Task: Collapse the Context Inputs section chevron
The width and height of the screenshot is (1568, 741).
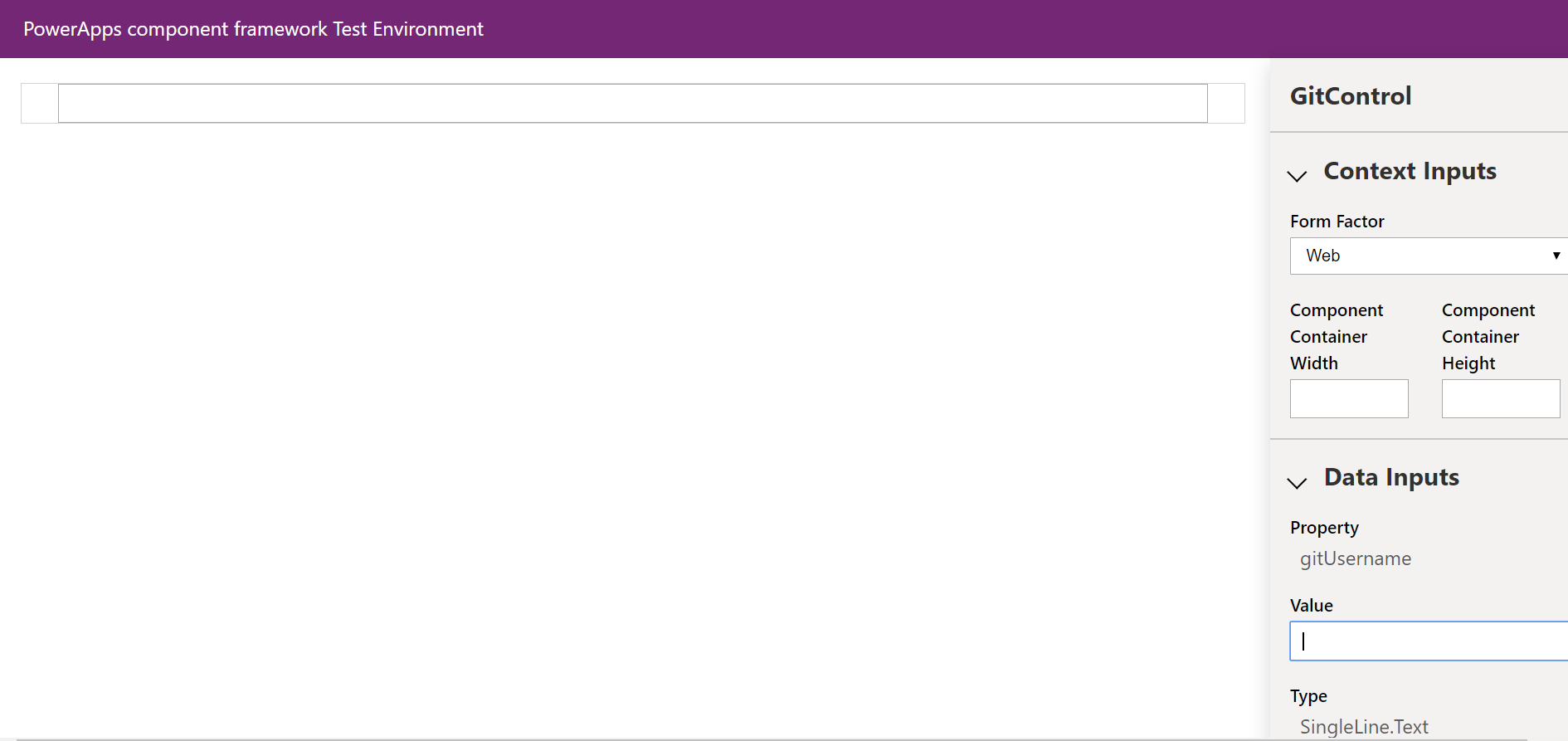Action: (x=1297, y=175)
